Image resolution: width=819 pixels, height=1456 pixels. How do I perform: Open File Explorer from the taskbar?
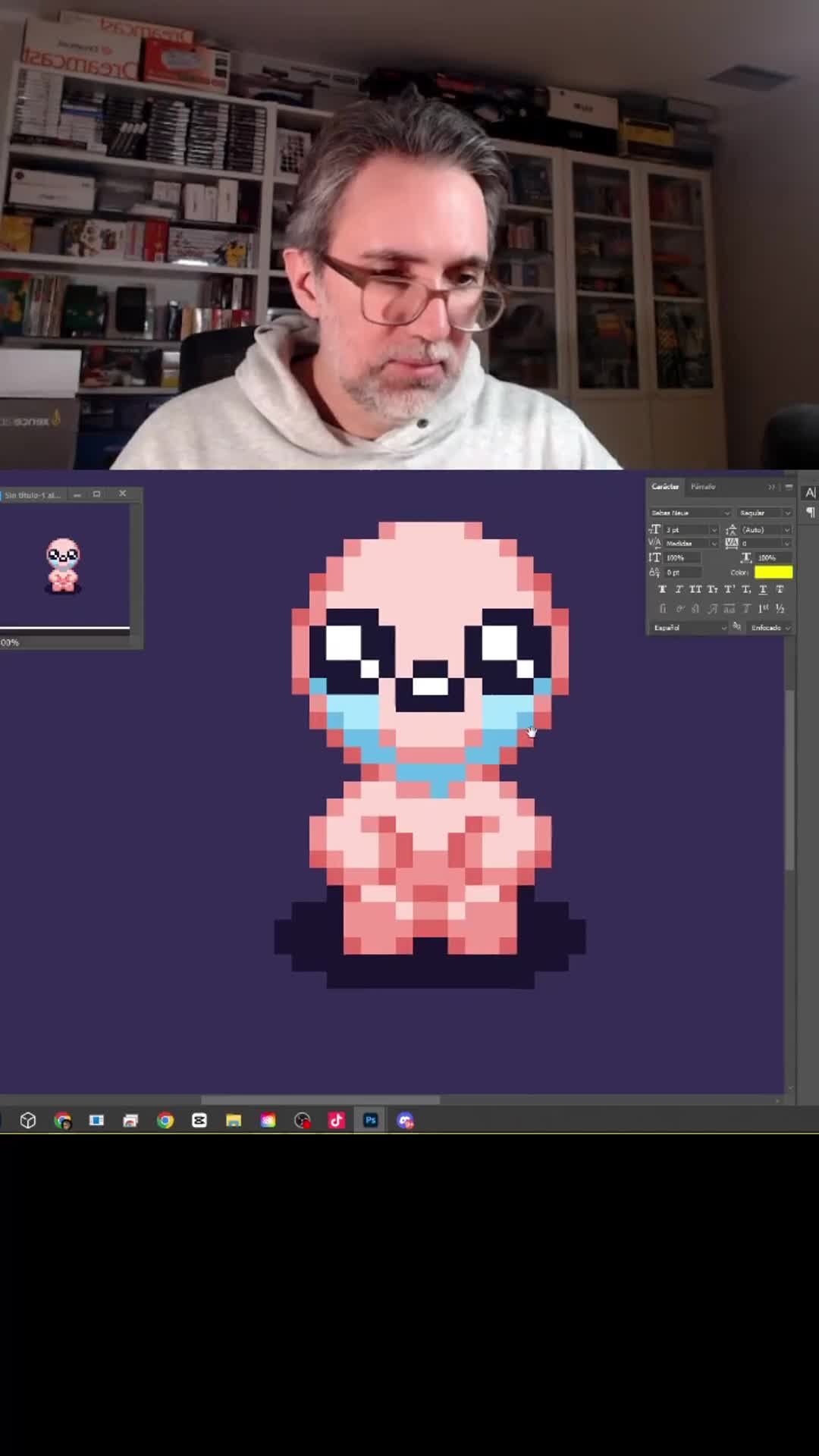tap(234, 1120)
